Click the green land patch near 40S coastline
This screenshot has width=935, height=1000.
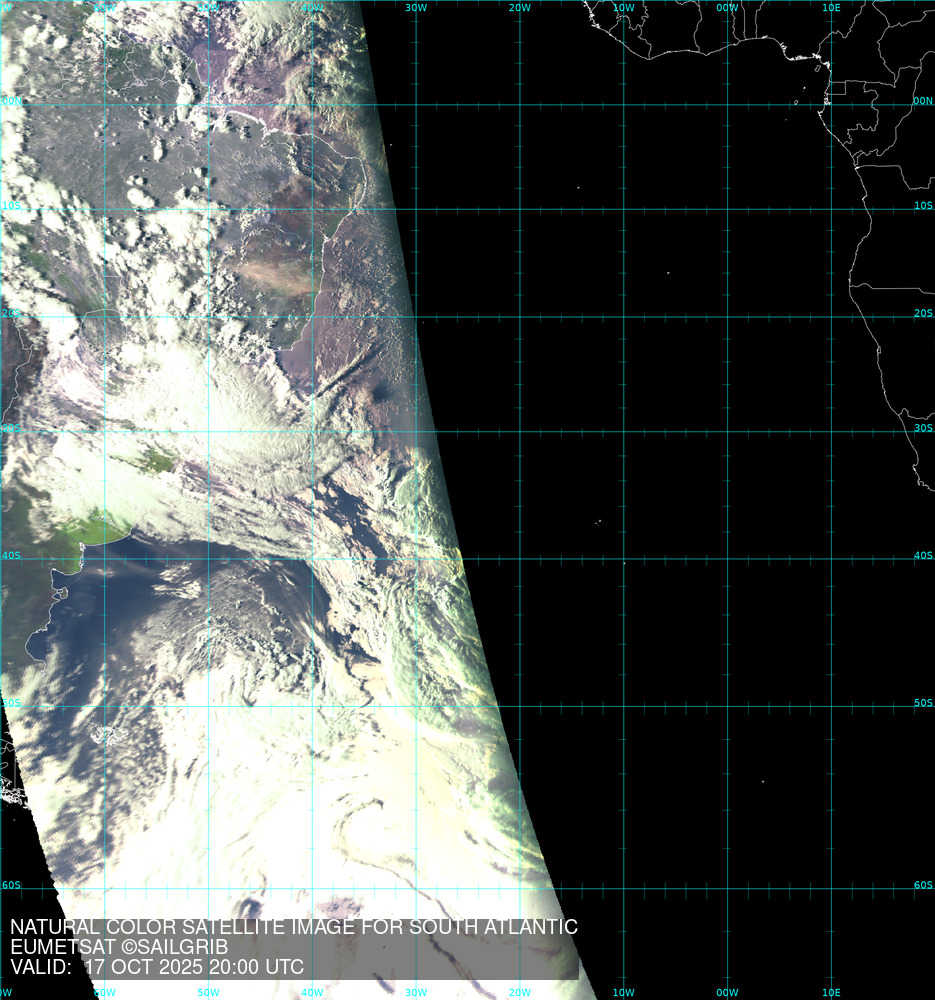coord(100,527)
